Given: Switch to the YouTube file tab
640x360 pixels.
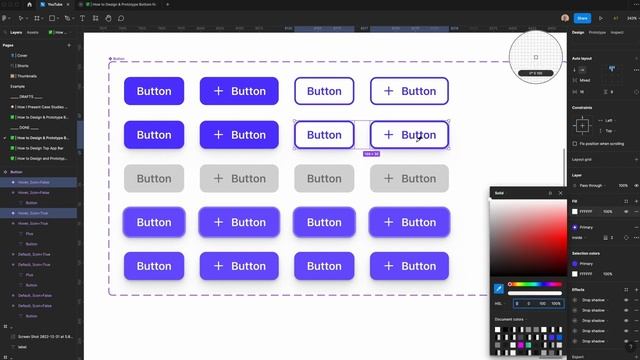Looking at the screenshot, I should [55, 4].
